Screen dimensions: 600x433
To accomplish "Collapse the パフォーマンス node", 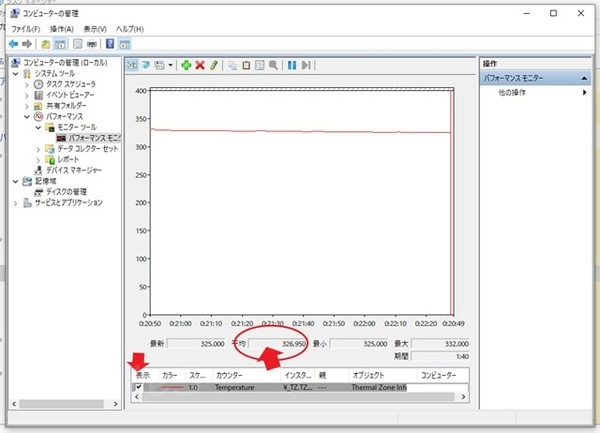I will (27, 117).
